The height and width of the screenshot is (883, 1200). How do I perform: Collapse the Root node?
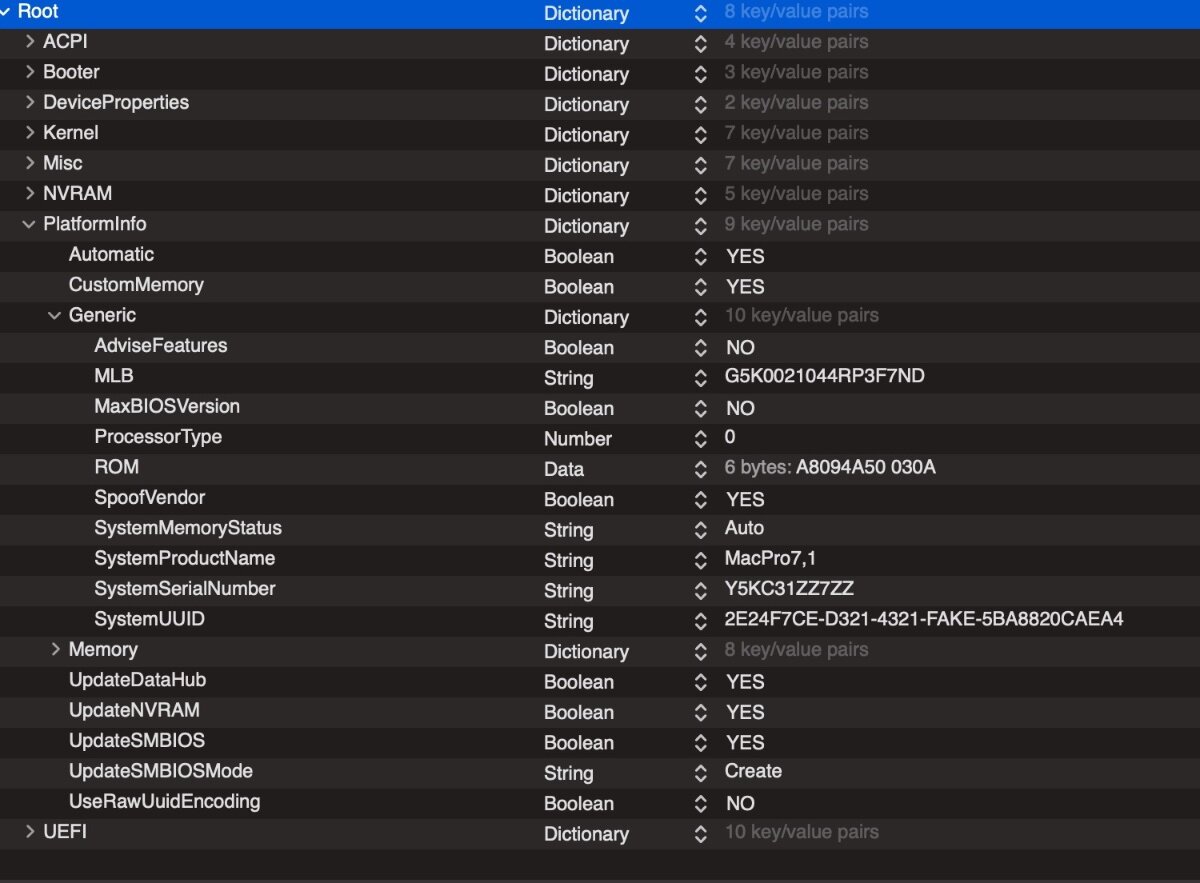point(6,12)
